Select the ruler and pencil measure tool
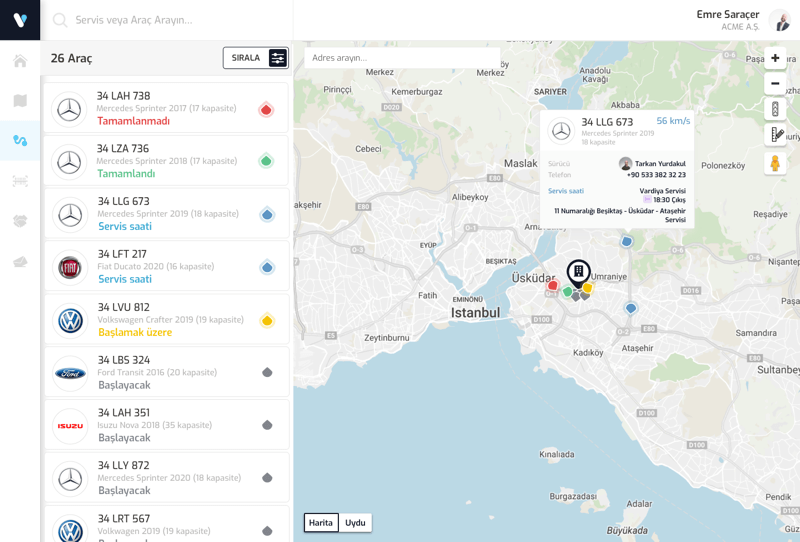The image size is (800, 542). [x=775, y=135]
